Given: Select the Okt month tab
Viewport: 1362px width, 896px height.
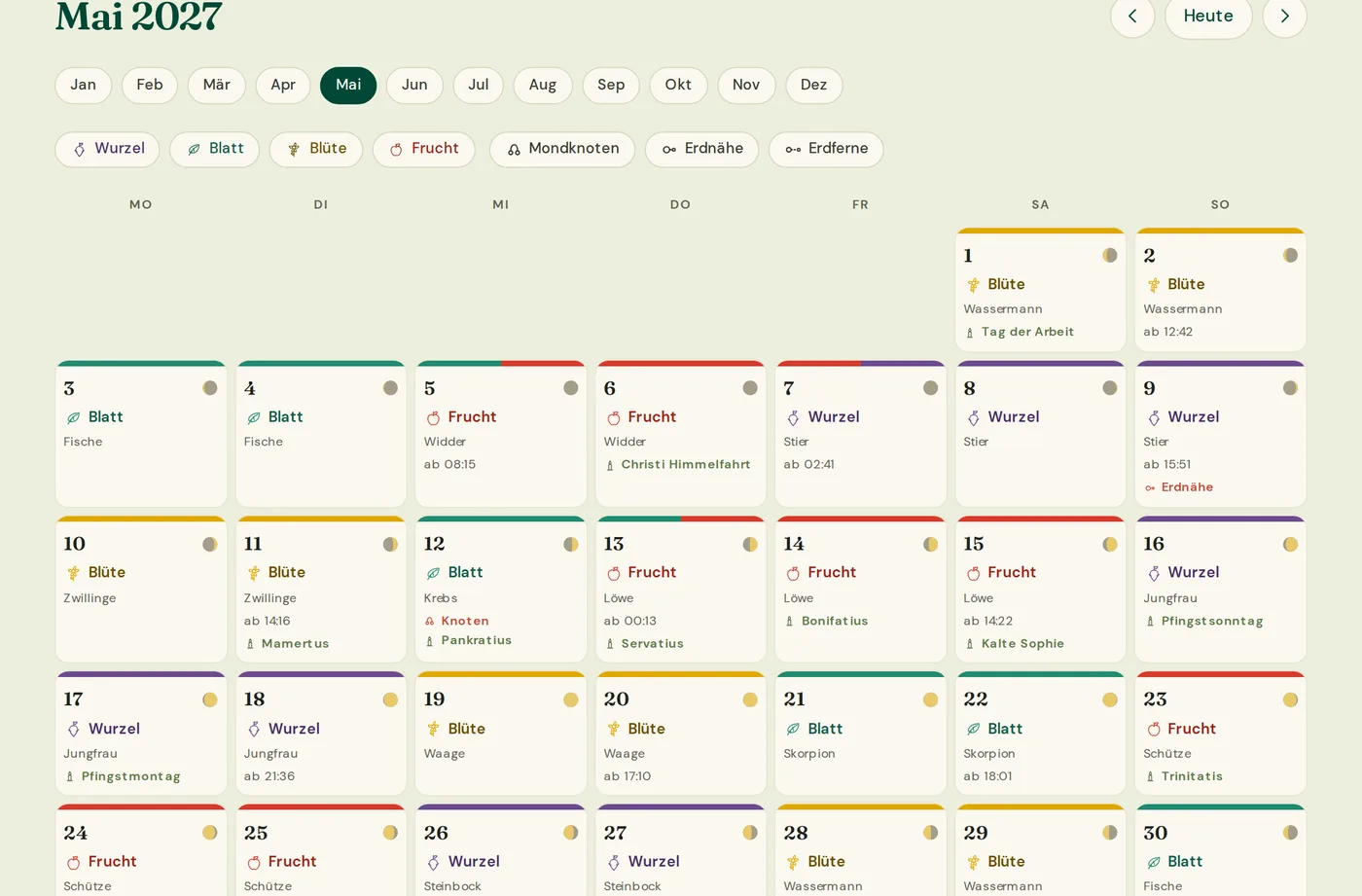Looking at the screenshot, I should [x=679, y=85].
